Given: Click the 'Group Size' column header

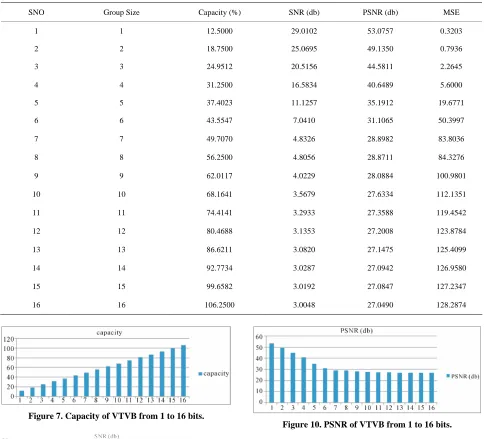Looking at the screenshot, I should [121, 12].
